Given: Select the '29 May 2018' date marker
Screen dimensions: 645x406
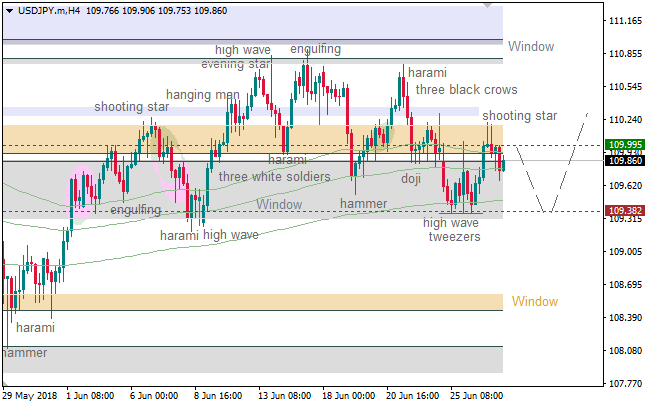Looking at the screenshot, I should click(30, 396).
